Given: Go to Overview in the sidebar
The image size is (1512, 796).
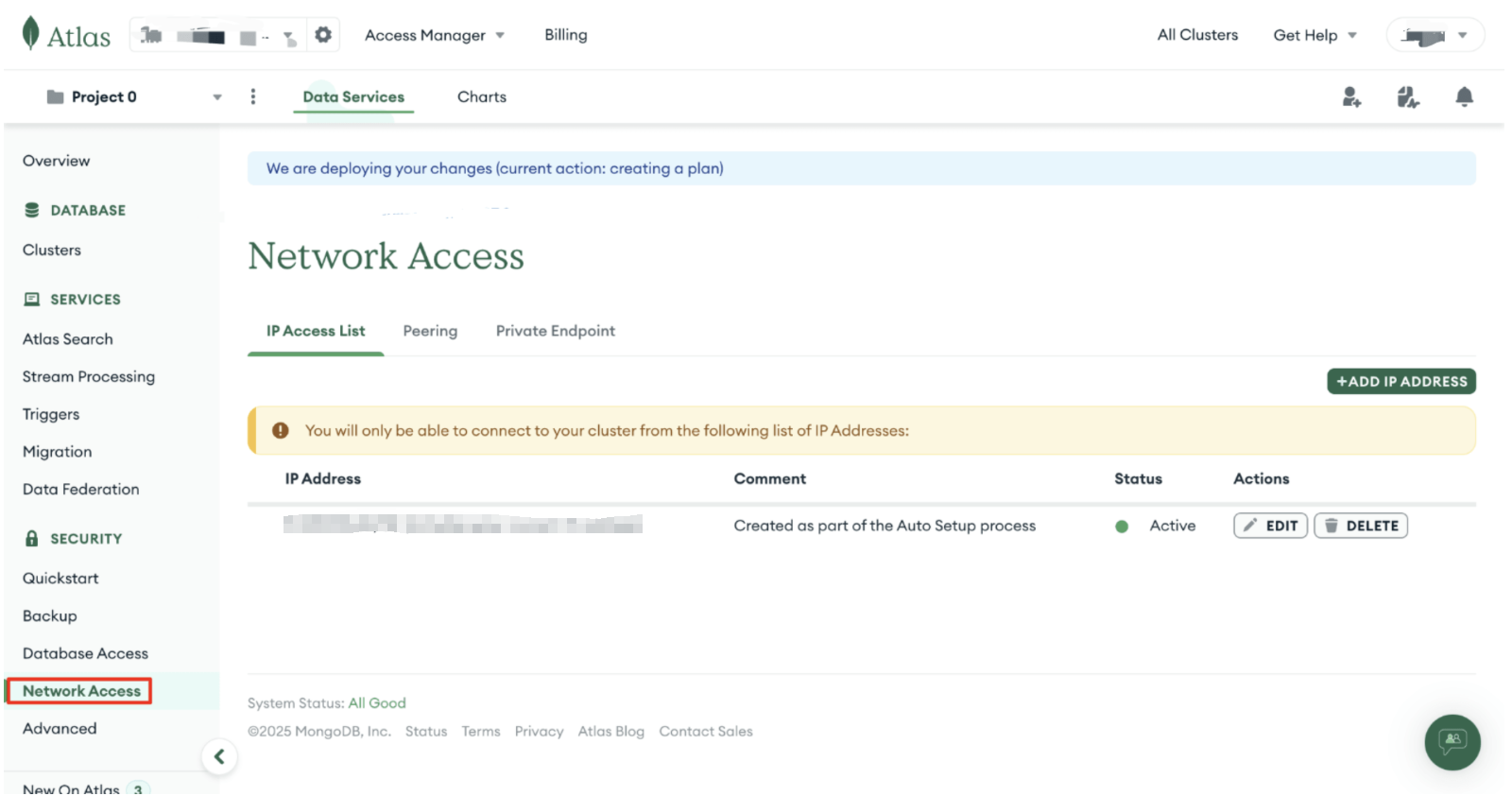Looking at the screenshot, I should point(57,161).
